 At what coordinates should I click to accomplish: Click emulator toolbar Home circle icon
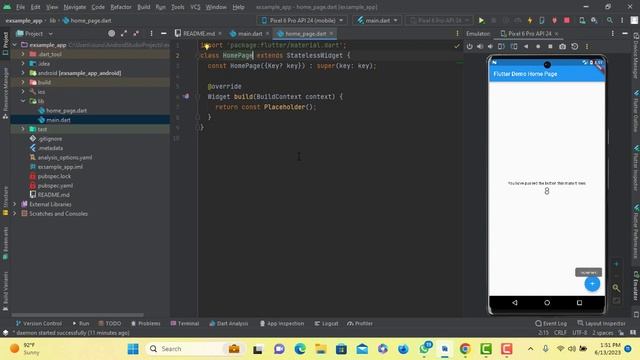coord(538,47)
